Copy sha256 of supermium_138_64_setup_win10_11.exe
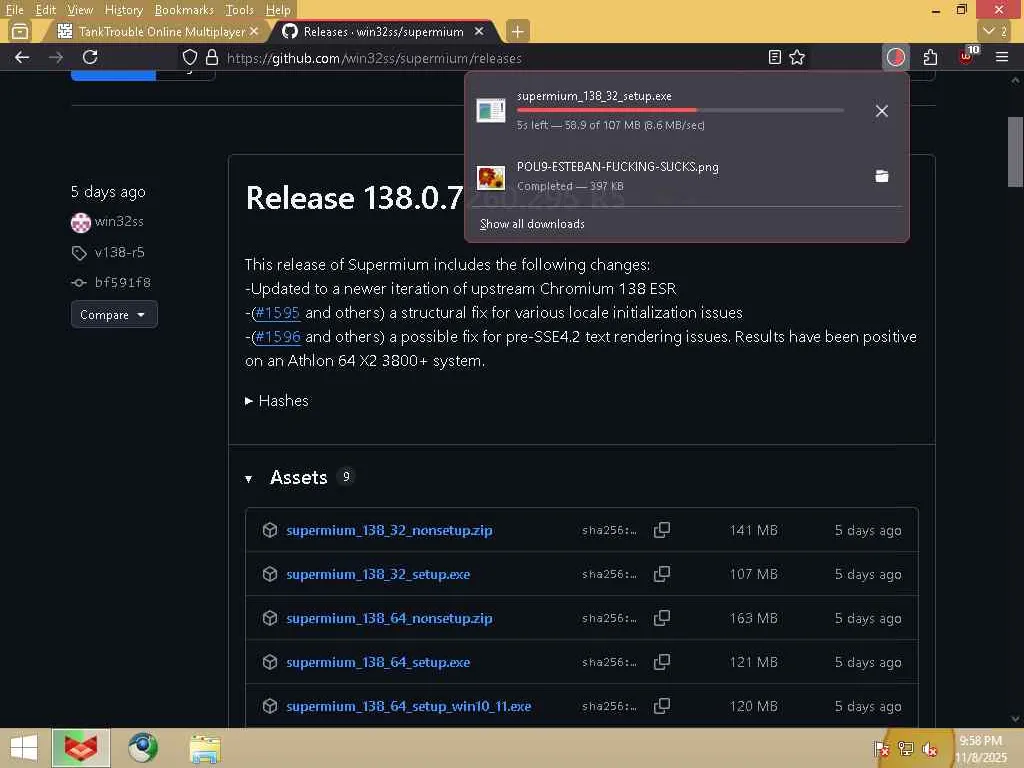Viewport: 1024px width, 768px height. 662,706
